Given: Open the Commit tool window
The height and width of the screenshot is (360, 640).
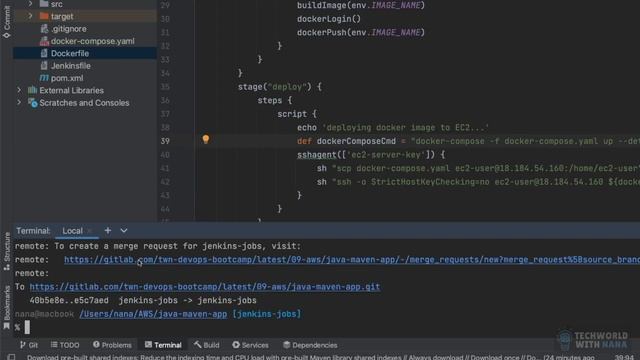Looking at the screenshot, I should [x=7, y=22].
